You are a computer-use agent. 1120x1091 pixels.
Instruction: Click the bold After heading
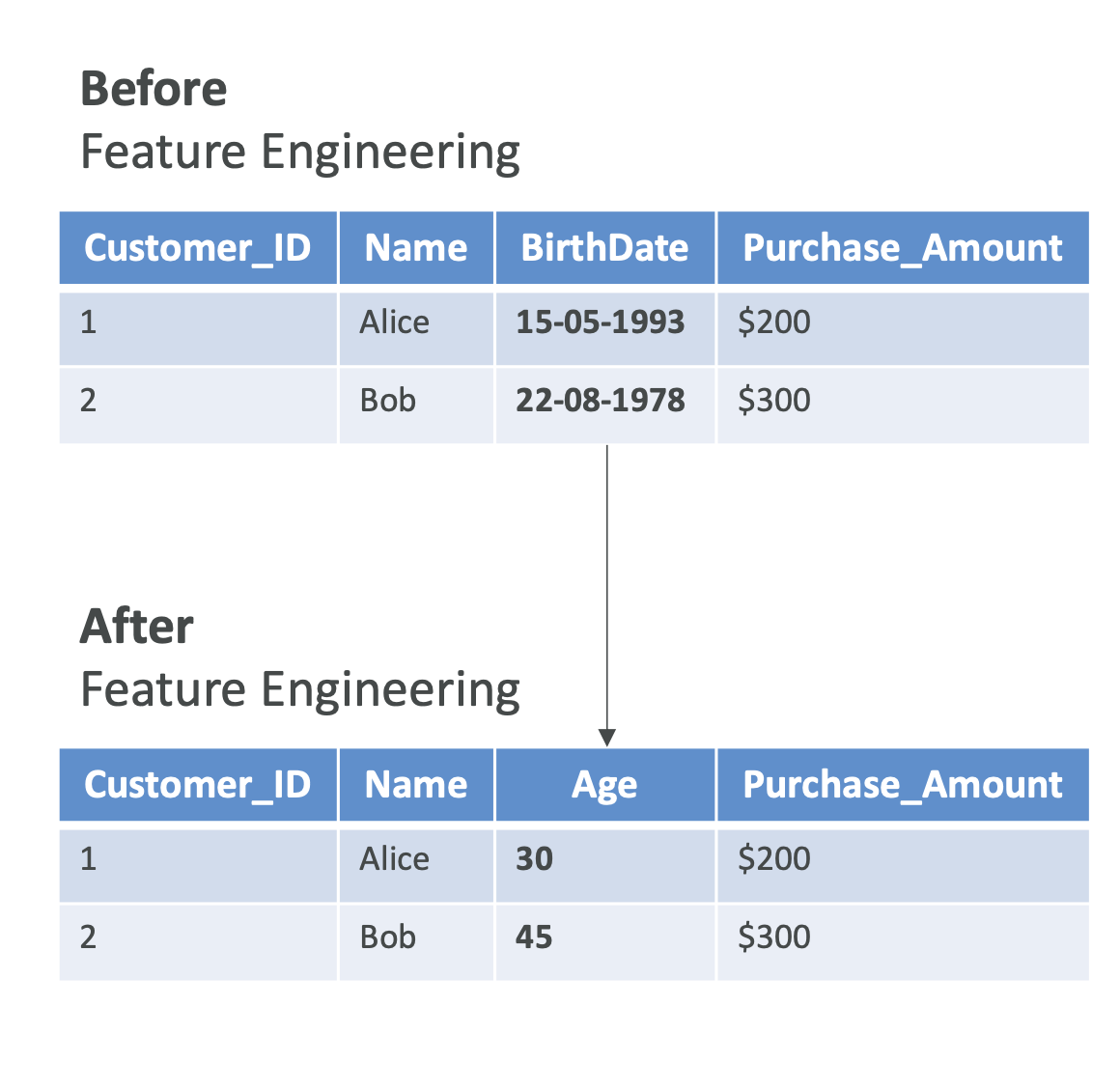pos(137,627)
